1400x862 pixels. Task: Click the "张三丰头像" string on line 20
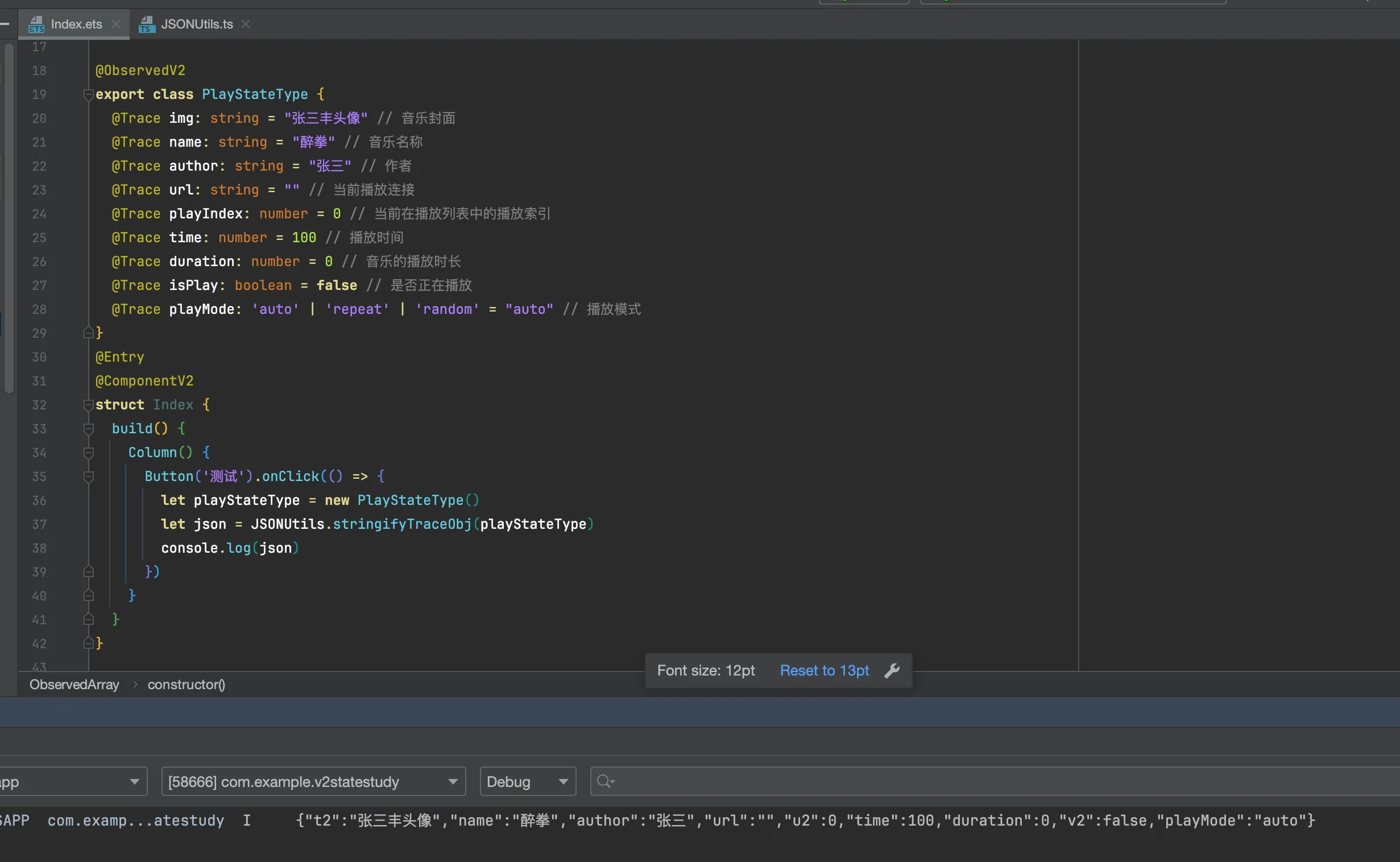click(x=326, y=119)
